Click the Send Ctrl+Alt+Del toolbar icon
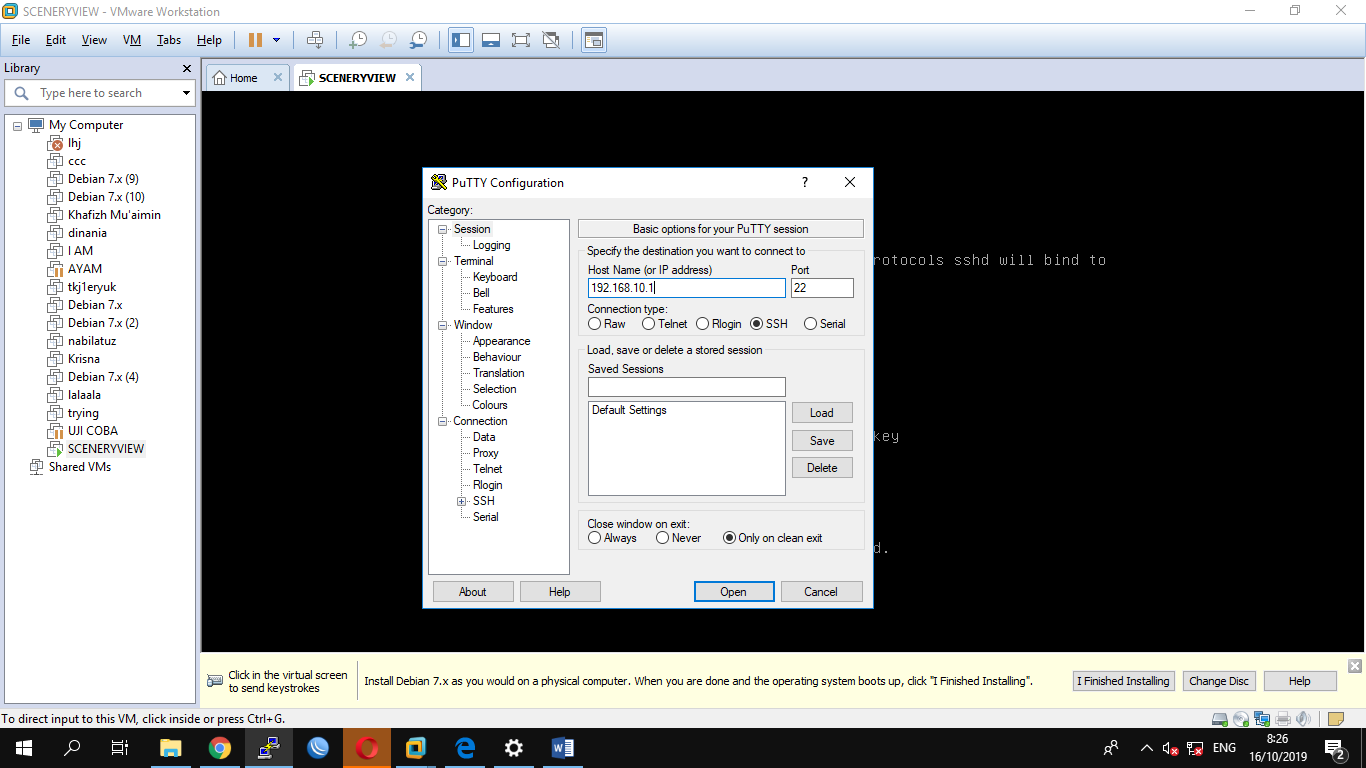 pyautogui.click(x=315, y=40)
